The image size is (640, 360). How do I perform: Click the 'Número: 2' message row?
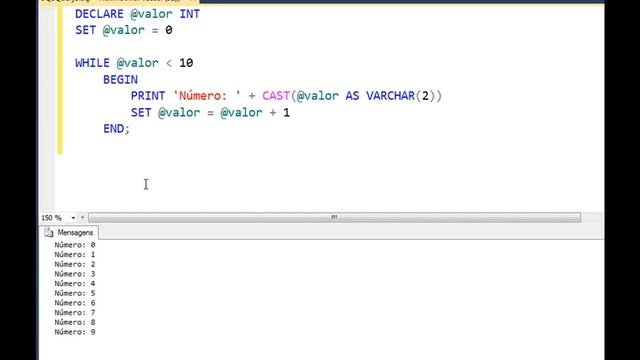(x=75, y=264)
